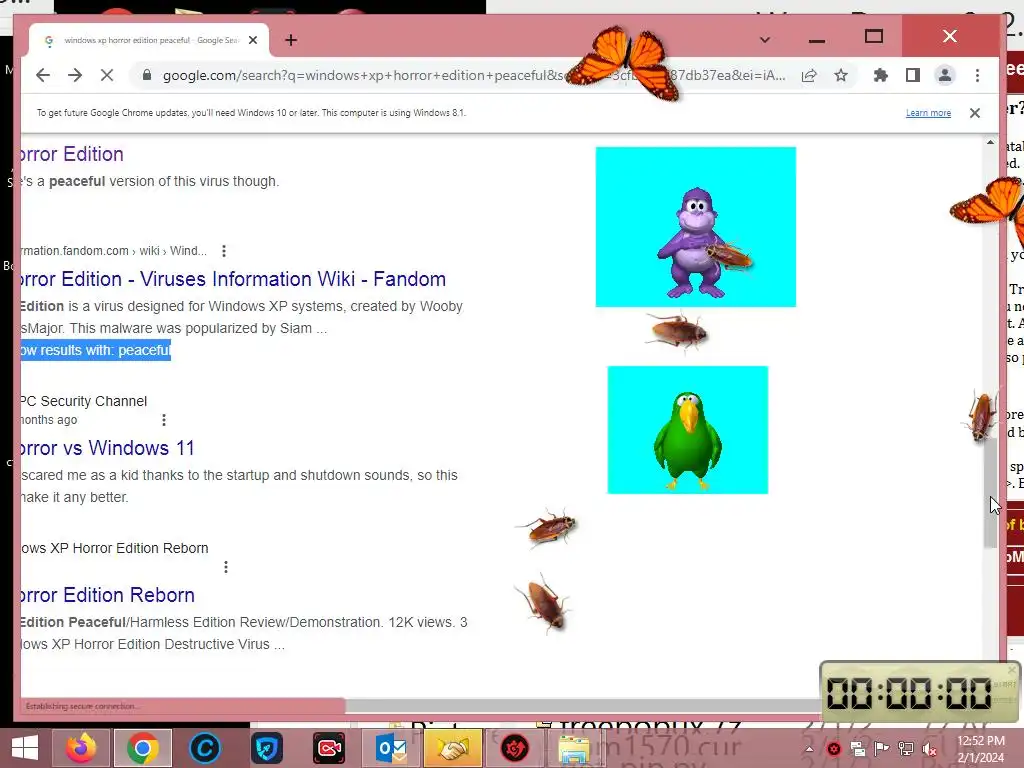Image resolution: width=1024 pixels, height=768 pixels.
Task: Close the Google search tab
Action: pos(253,40)
